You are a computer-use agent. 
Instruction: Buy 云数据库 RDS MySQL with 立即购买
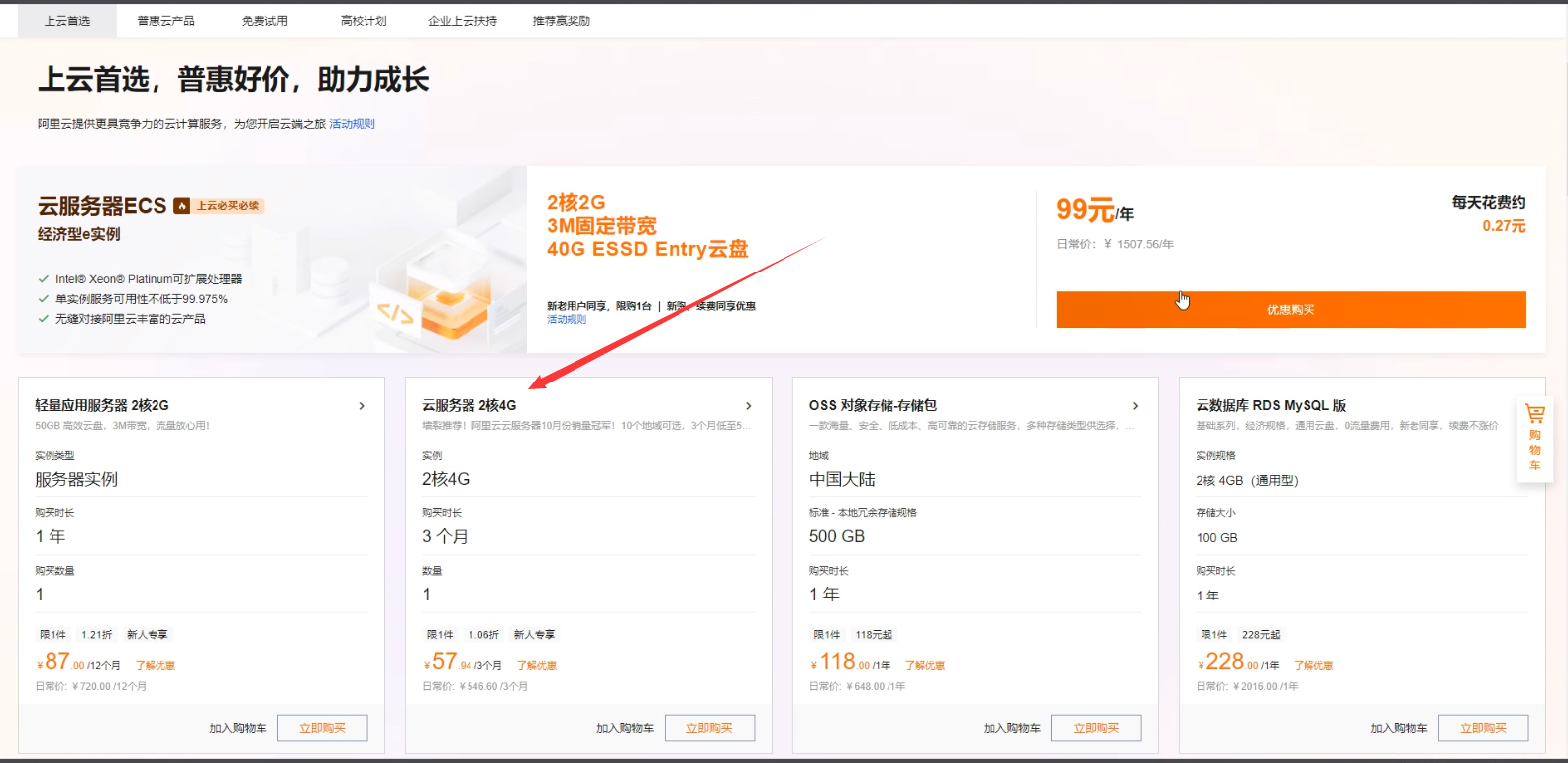[1484, 728]
